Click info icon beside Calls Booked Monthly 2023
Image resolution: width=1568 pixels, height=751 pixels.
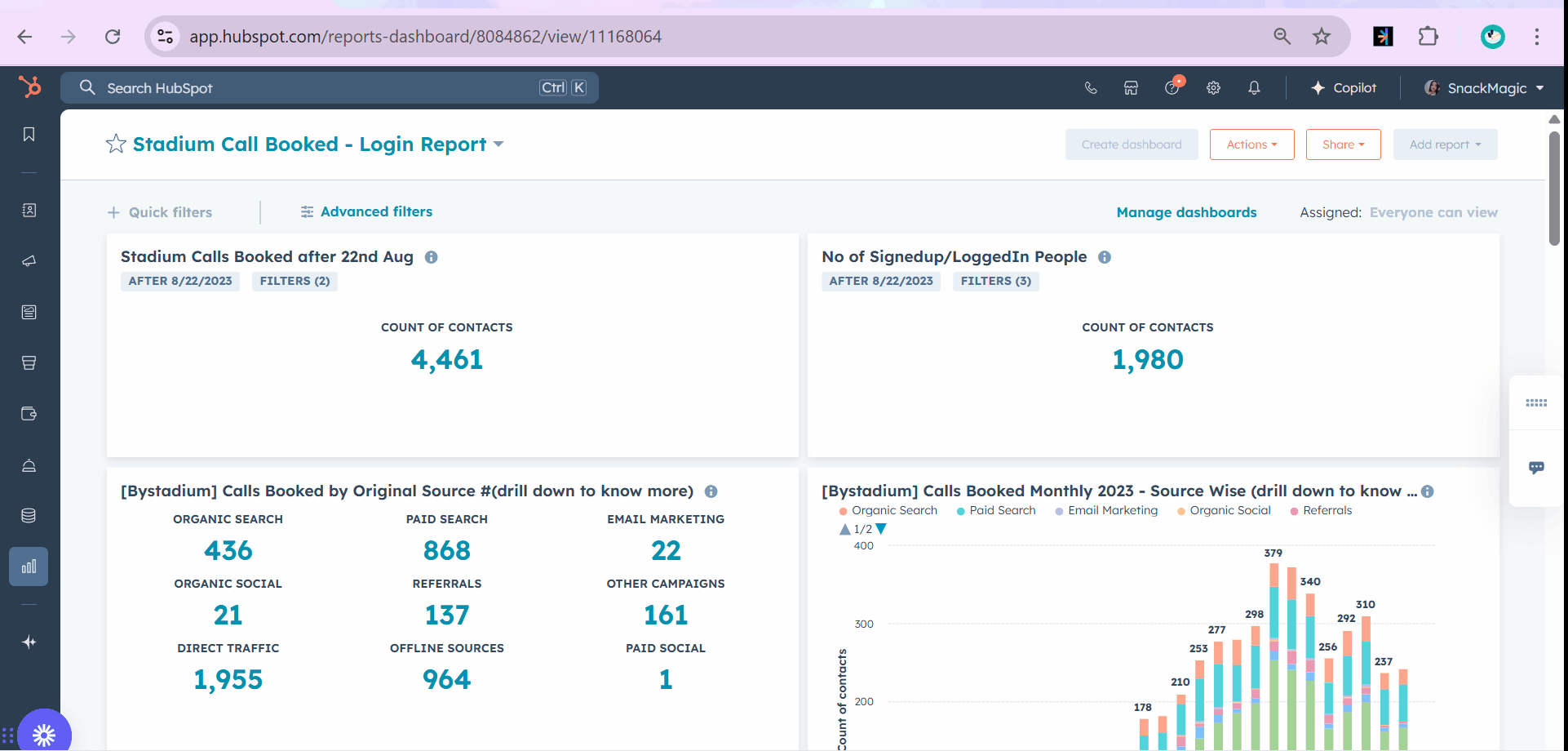coord(1428,491)
